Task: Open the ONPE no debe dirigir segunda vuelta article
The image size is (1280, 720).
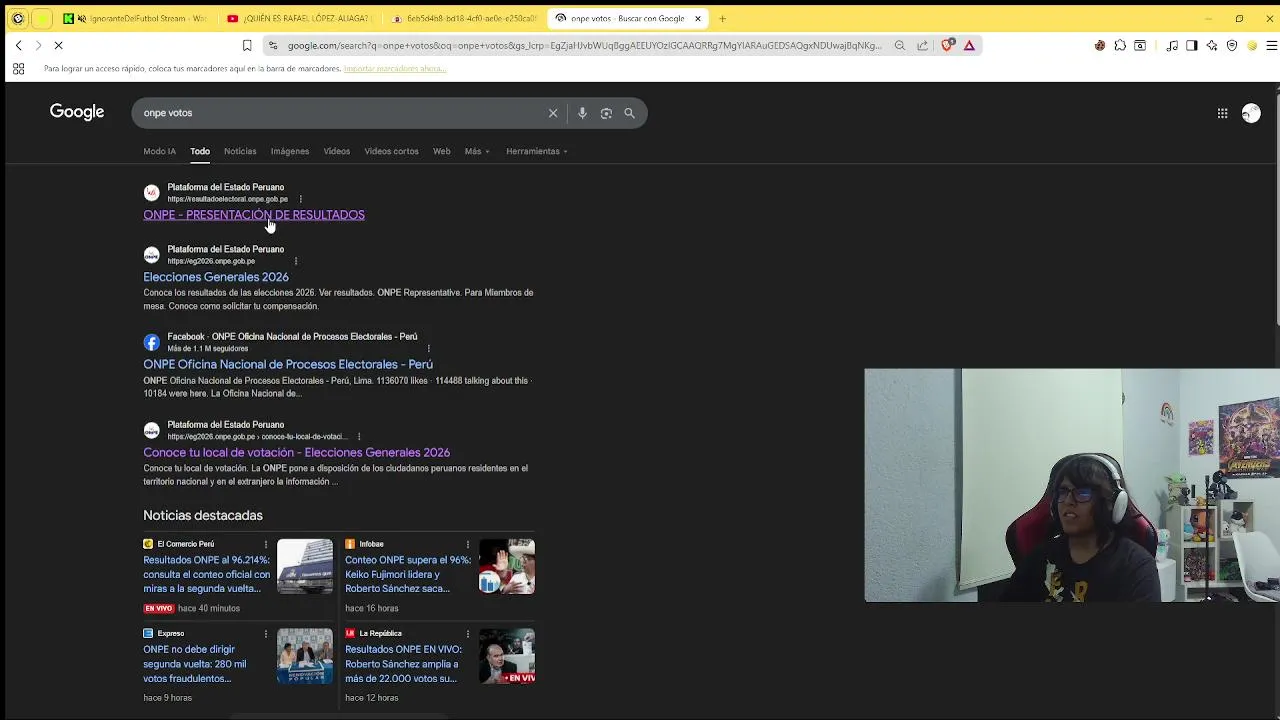Action: (195, 664)
